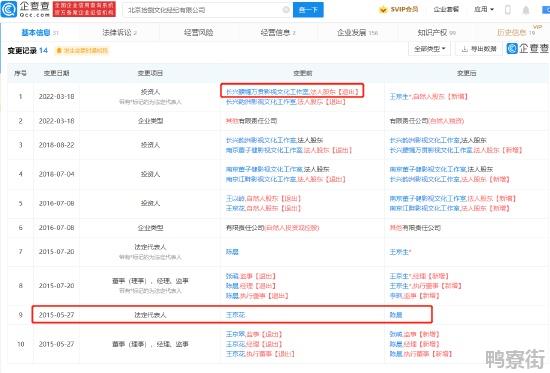Clear the company search box with the X icon
The height and width of the screenshot is (373, 550).
[286, 10]
